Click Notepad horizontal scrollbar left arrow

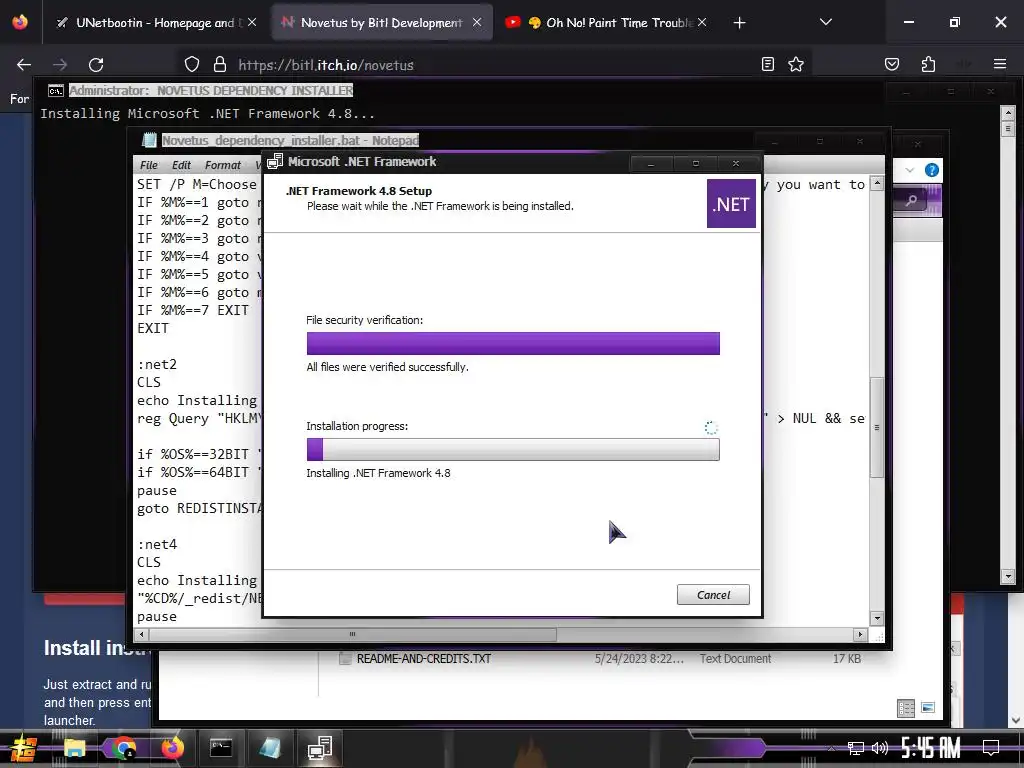click(141, 633)
